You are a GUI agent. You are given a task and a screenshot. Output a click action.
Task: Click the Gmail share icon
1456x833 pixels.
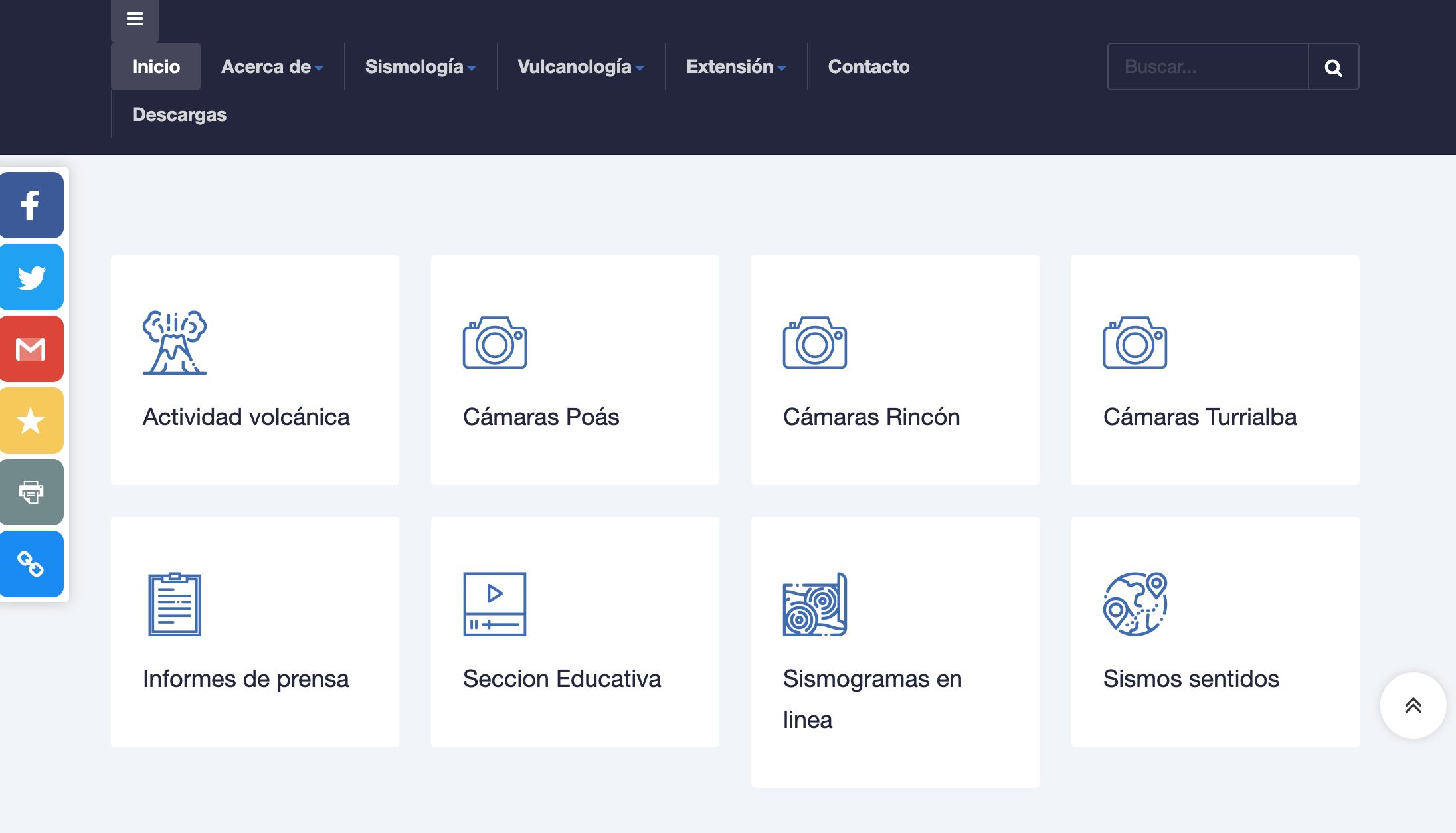31,349
